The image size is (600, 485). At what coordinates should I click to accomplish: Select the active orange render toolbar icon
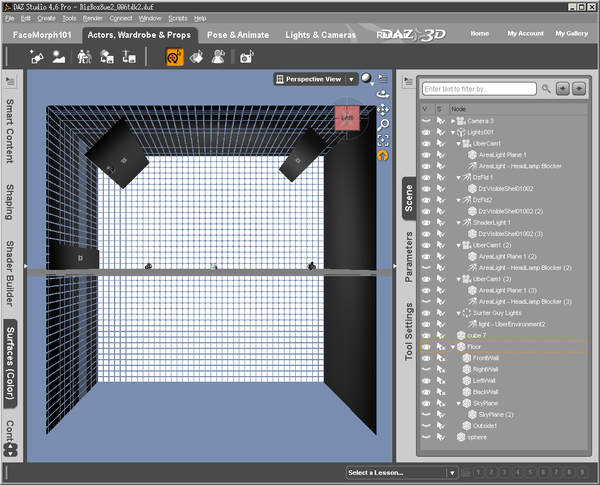pos(174,57)
